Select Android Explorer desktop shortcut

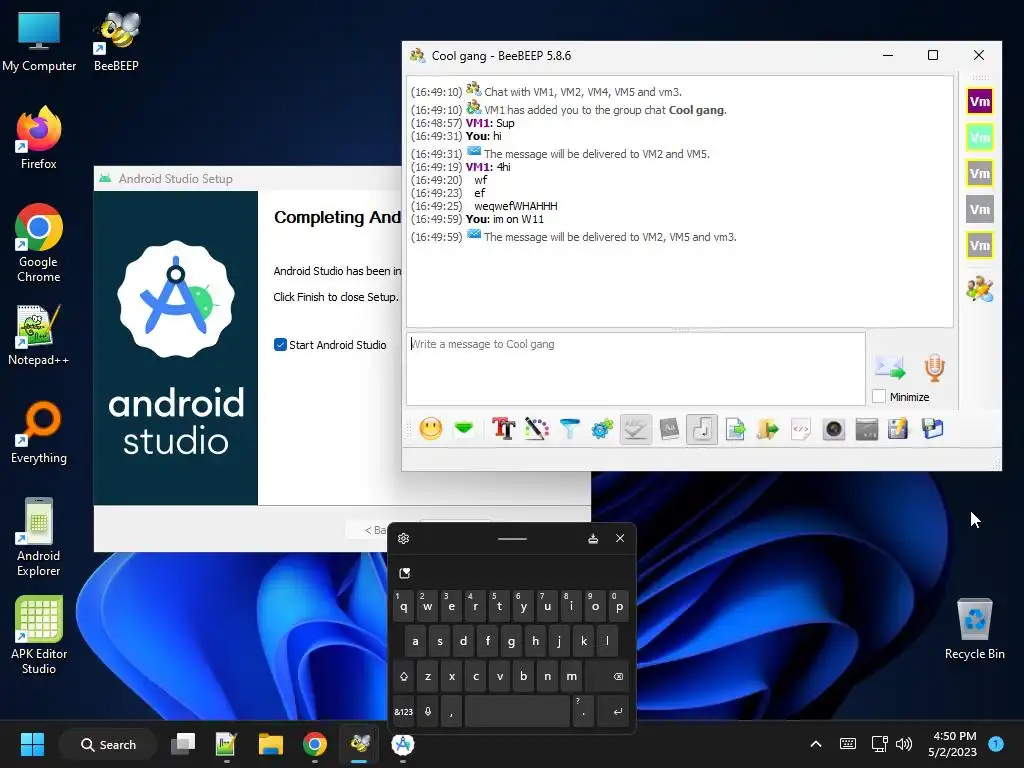point(39,537)
